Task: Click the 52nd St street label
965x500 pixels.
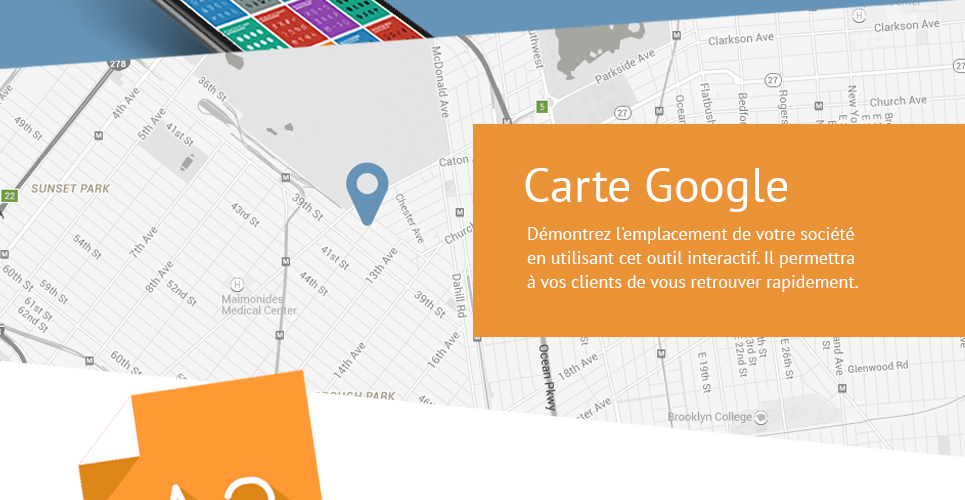Action: pyautogui.click(x=182, y=292)
